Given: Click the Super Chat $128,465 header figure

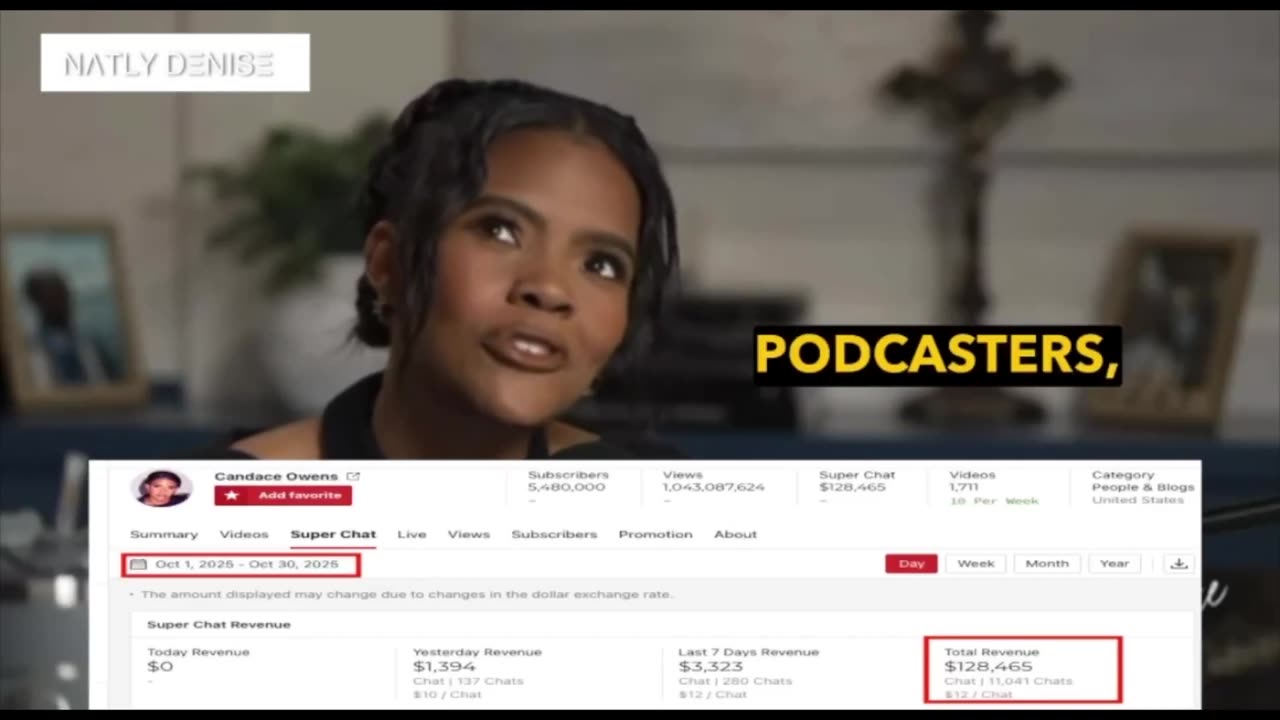Looking at the screenshot, I should click(x=852, y=487).
